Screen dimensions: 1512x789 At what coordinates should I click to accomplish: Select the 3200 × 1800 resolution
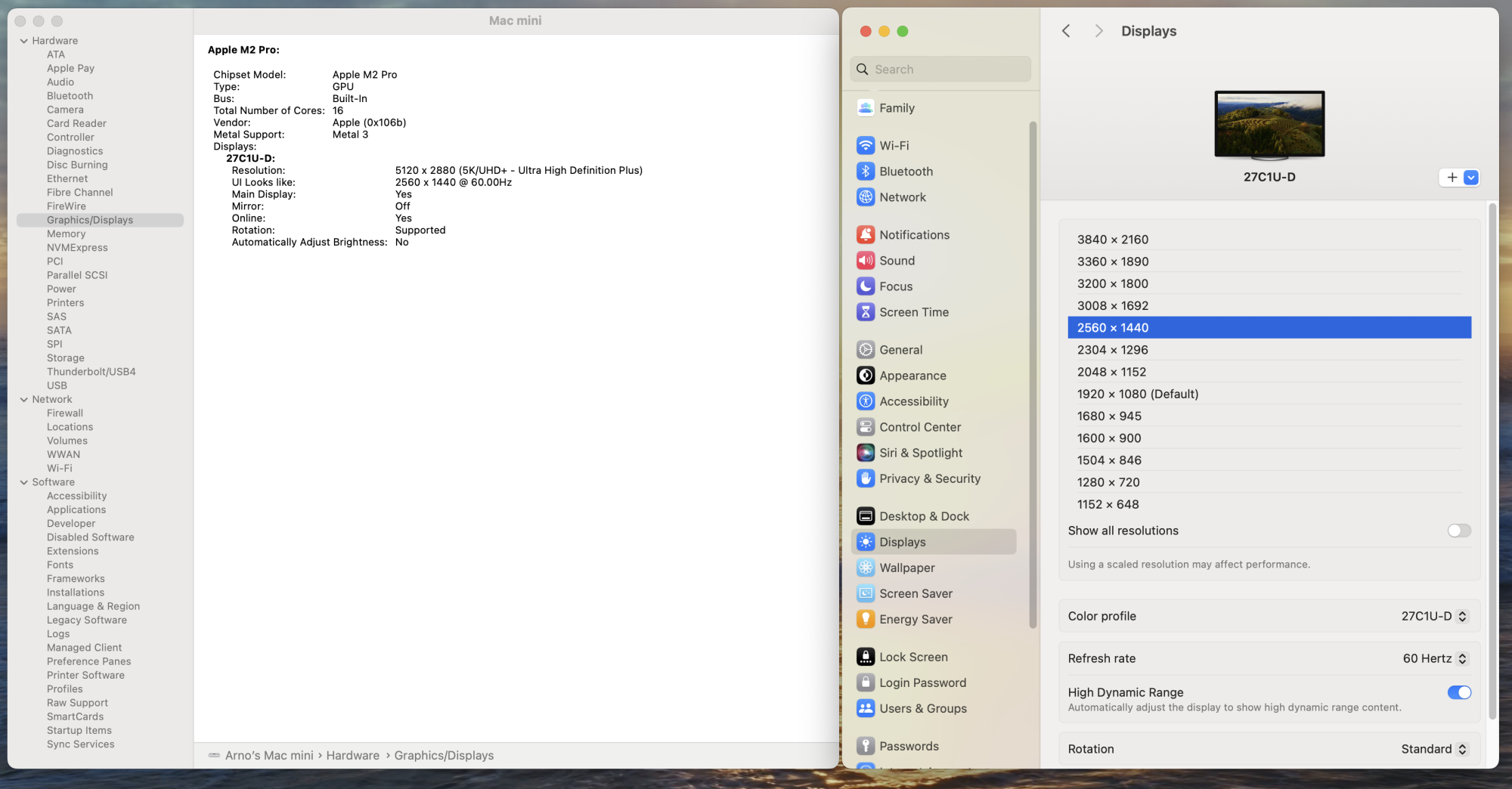pyautogui.click(x=1269, y=283)
